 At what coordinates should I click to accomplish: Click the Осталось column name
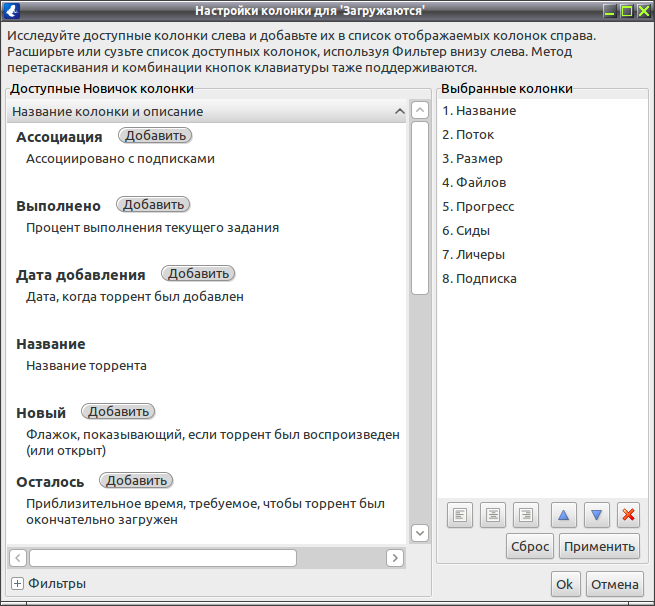[50, 482]
